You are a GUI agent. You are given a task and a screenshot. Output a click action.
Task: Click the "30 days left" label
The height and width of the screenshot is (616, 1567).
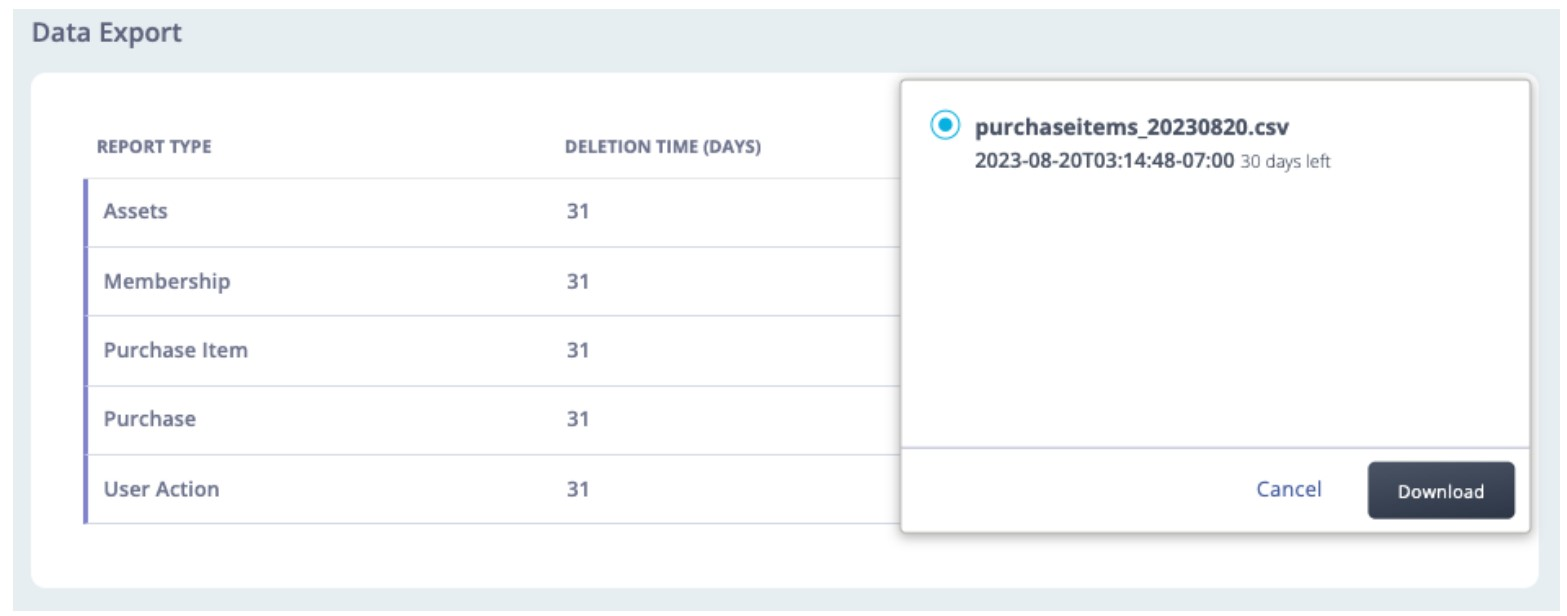(1285, 161)
